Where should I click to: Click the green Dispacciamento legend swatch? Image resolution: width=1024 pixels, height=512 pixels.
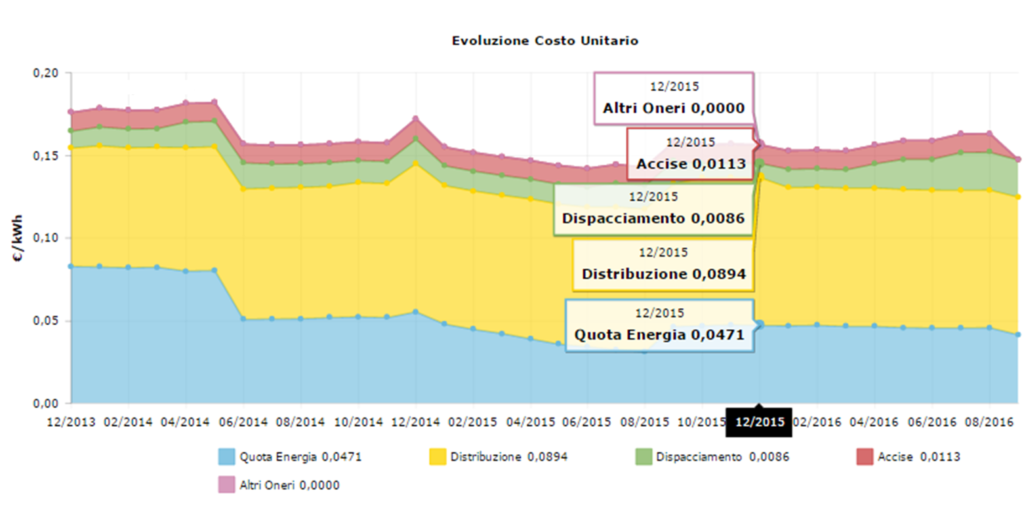[643, 457]
